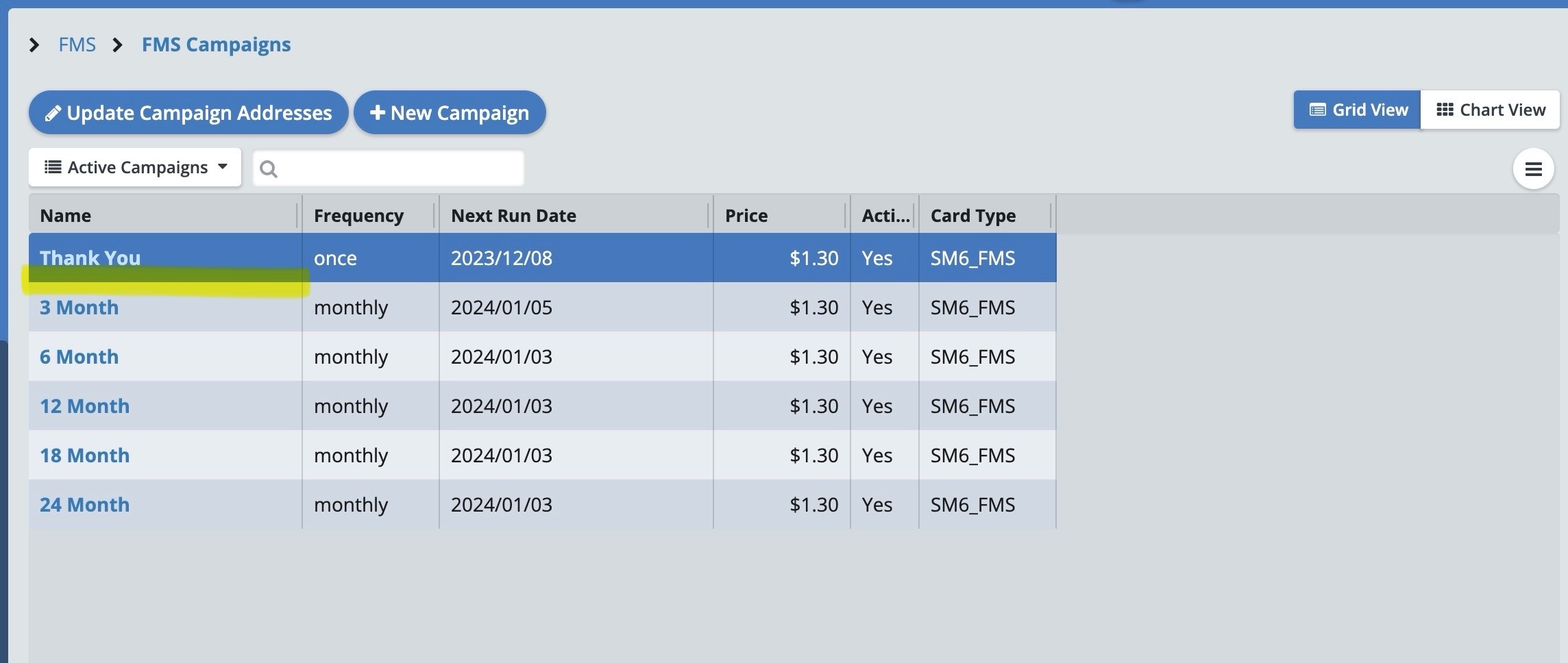Open the Active Campaigns dropdown
The height and width of the screenshot is (663, 1568).
[x=135, y=167]
